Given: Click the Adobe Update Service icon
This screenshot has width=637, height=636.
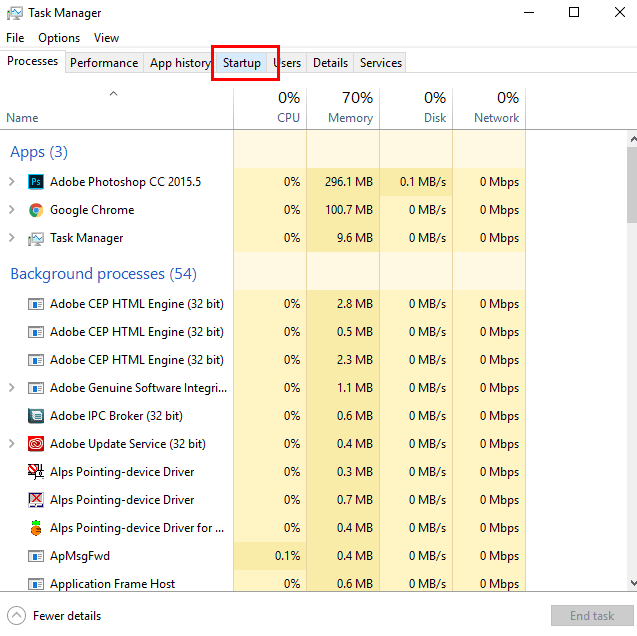Looking at the screenshot, I should (36, 444).
